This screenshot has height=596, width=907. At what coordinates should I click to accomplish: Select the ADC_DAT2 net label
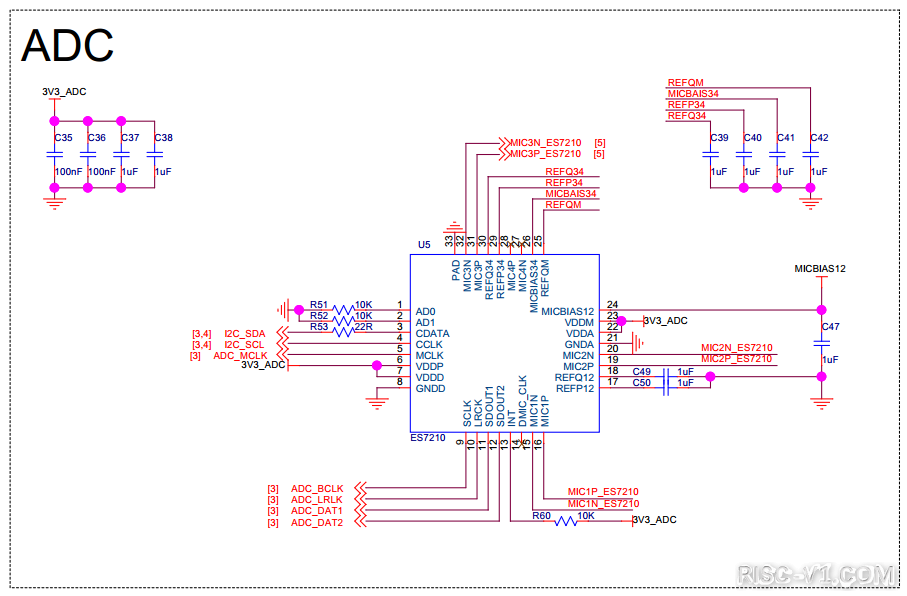(317, 523)
